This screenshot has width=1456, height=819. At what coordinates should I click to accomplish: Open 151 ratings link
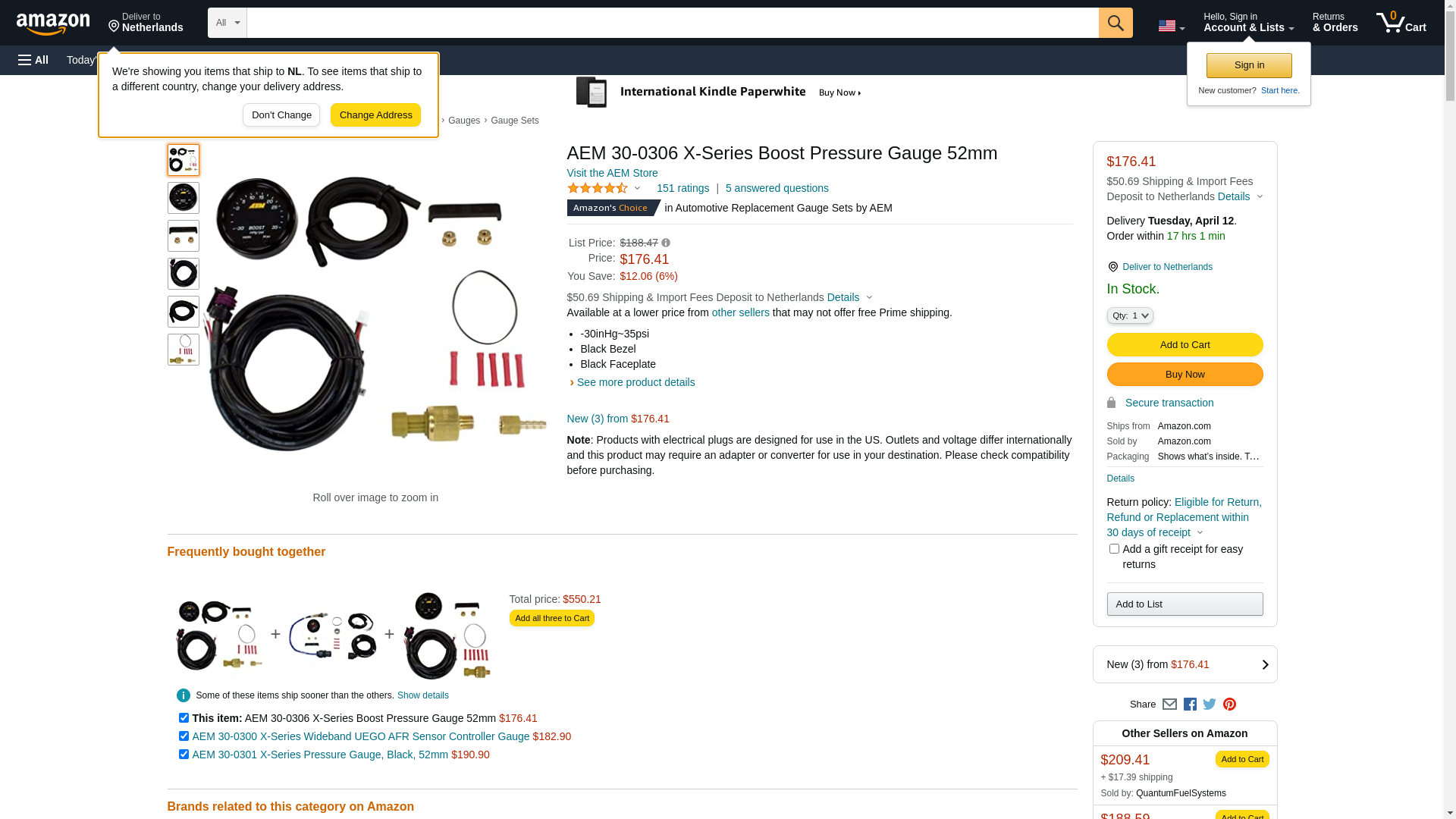click(682, 188)
